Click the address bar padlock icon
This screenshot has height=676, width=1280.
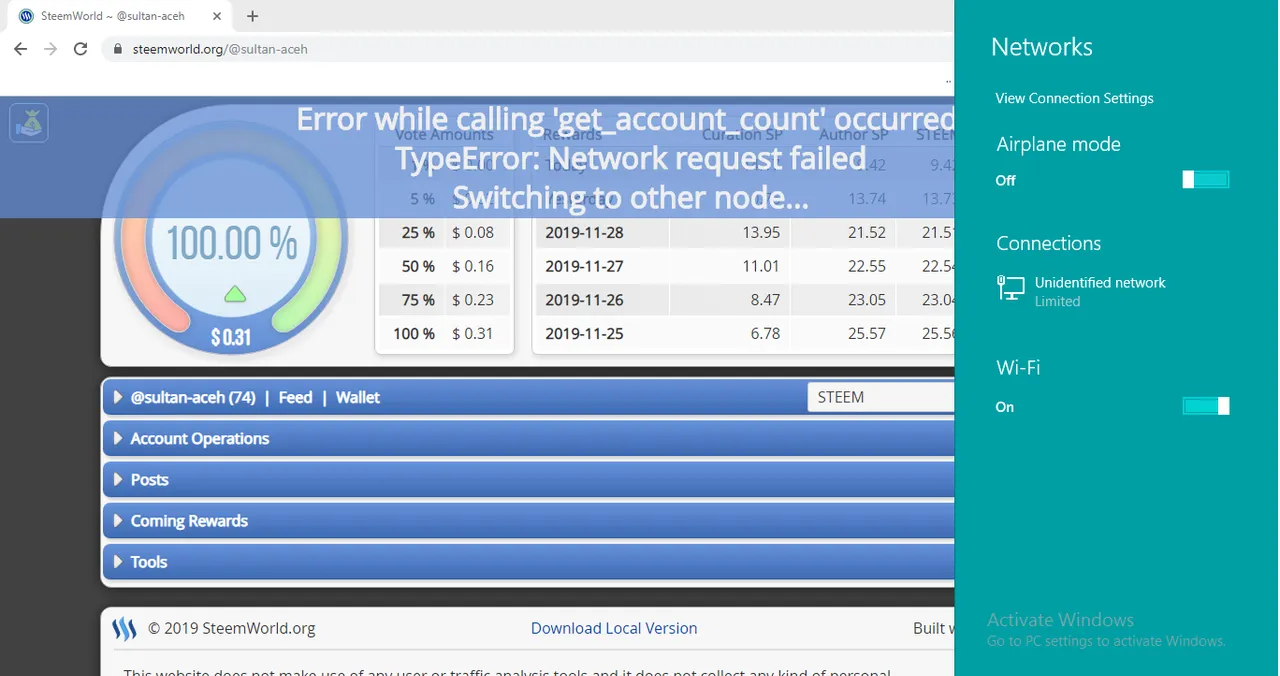click(118, 49)
